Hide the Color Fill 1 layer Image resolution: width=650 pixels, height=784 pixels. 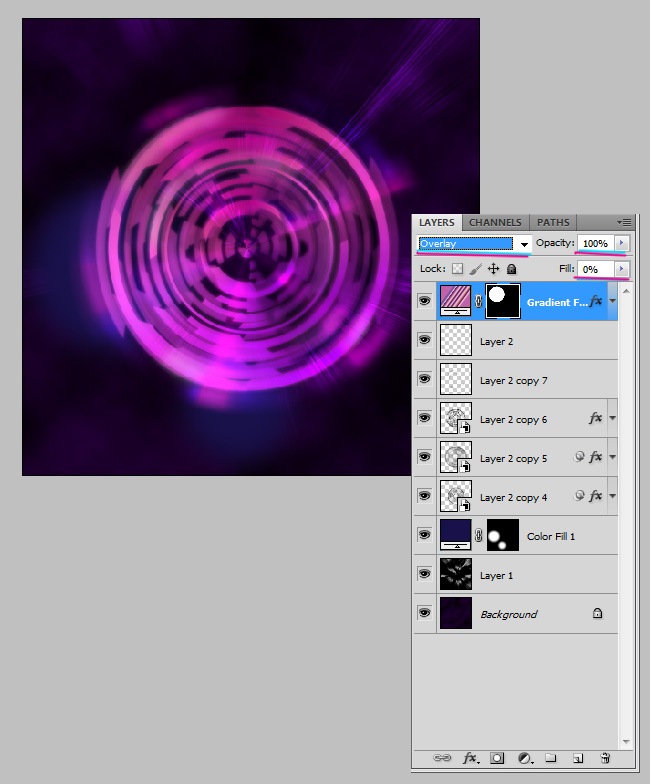424,534
